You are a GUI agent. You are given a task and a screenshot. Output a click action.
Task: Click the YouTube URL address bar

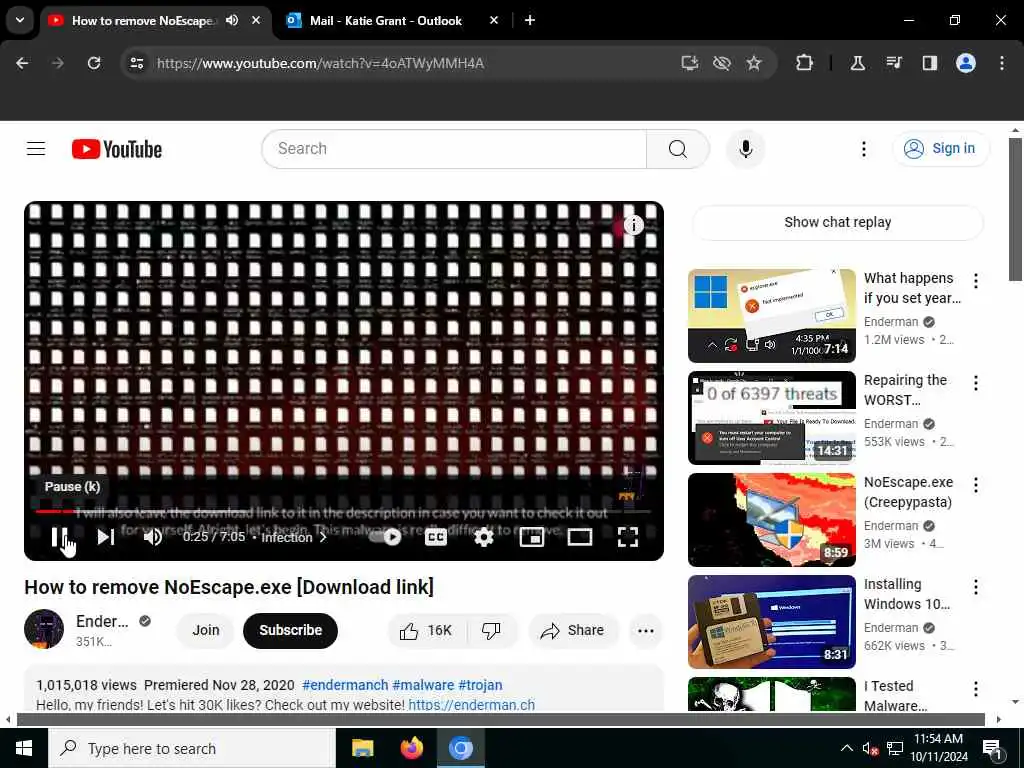click(320, 63)
